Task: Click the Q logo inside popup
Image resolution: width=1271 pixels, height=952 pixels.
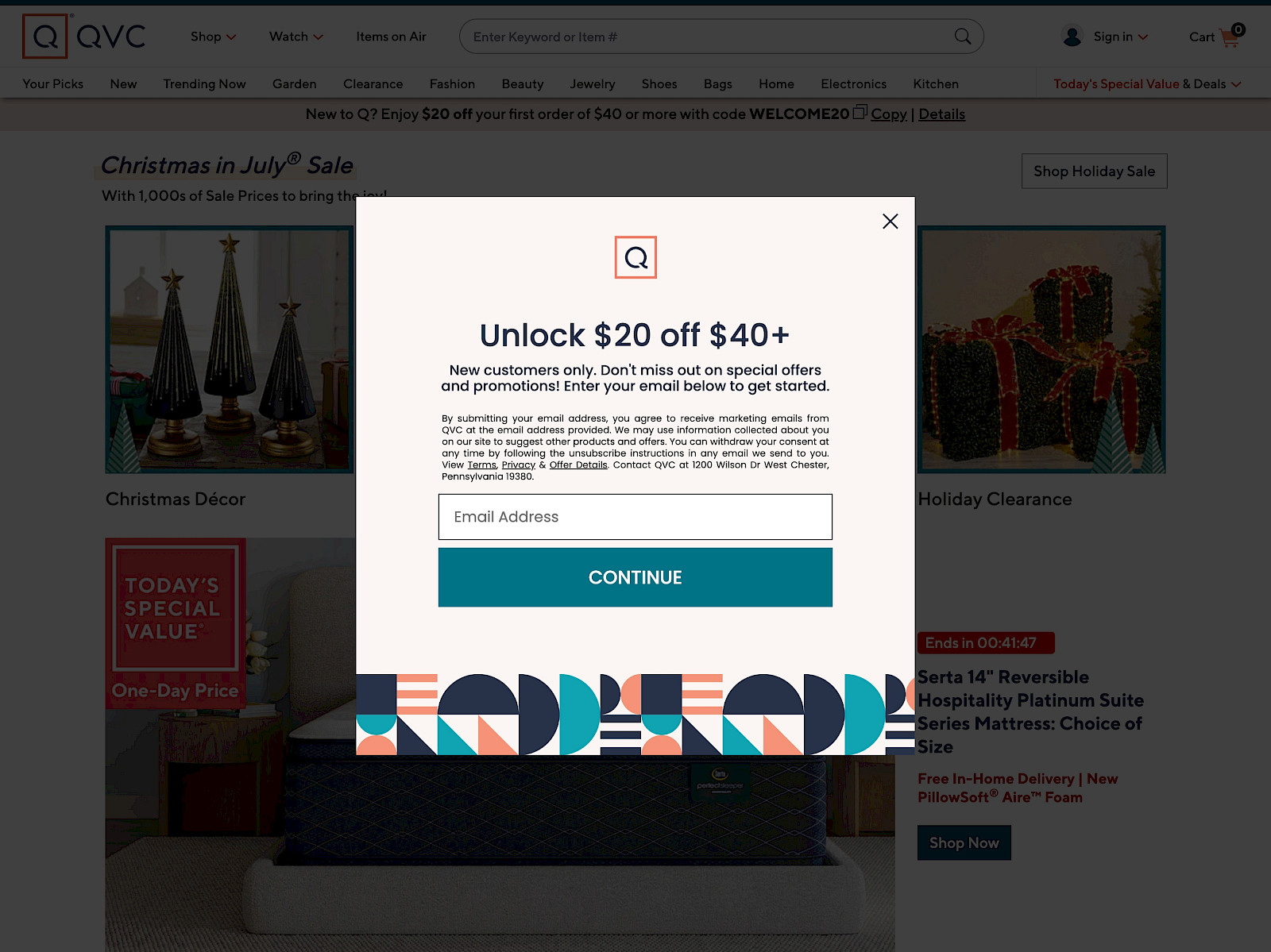Action: (635, 257)
